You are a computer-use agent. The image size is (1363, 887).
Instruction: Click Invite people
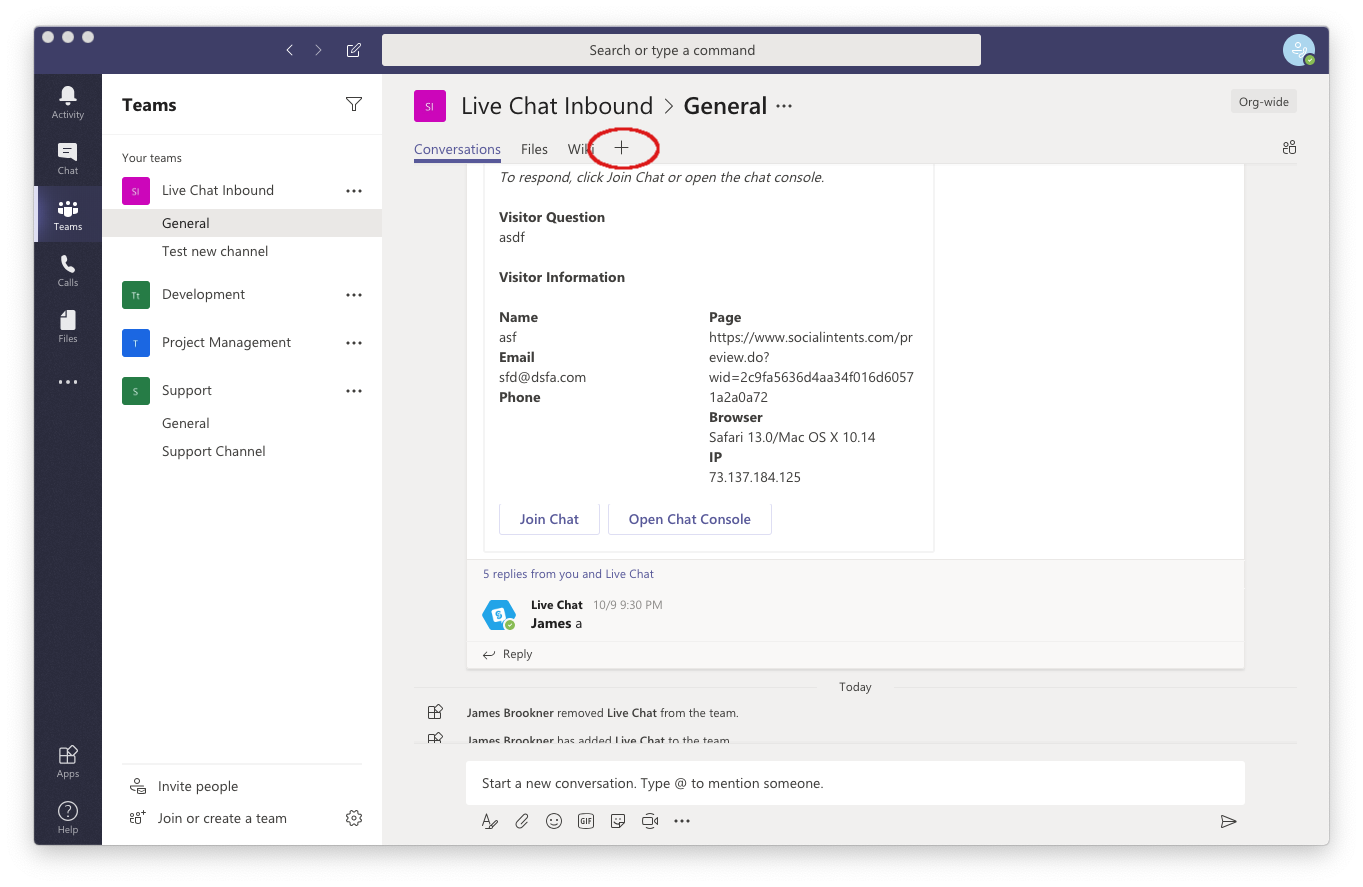point(186,786)
